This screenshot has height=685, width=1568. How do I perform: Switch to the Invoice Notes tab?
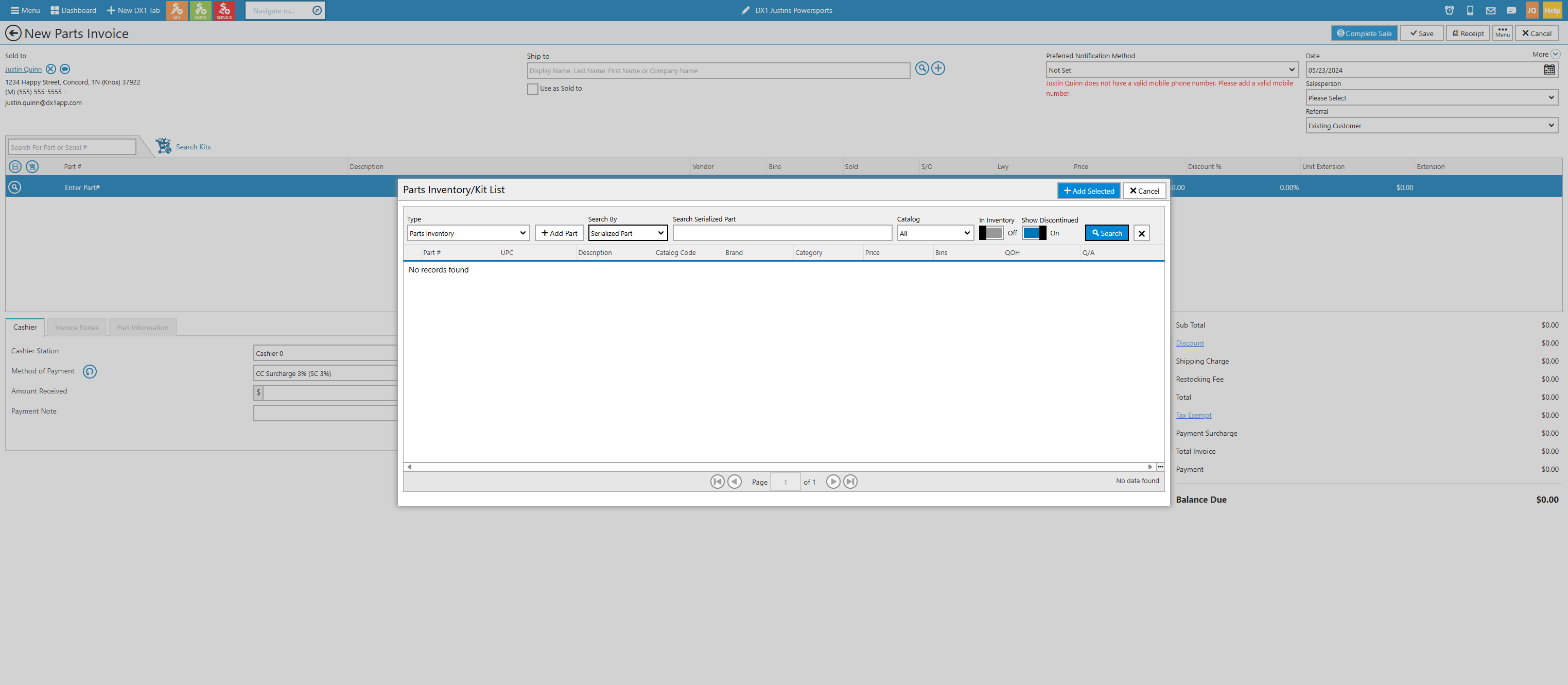(77, 328)
